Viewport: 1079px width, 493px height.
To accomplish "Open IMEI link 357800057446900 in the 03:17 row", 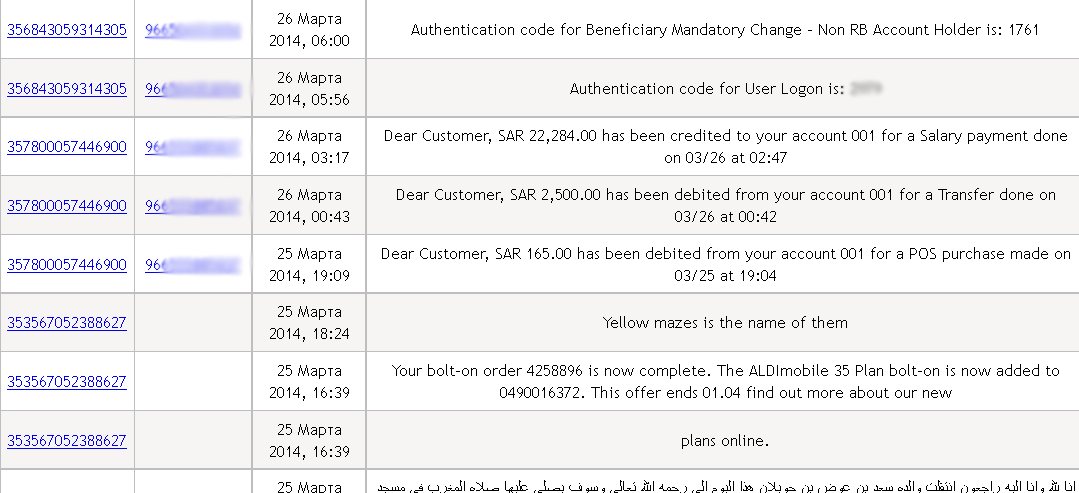I will [67, 147].
